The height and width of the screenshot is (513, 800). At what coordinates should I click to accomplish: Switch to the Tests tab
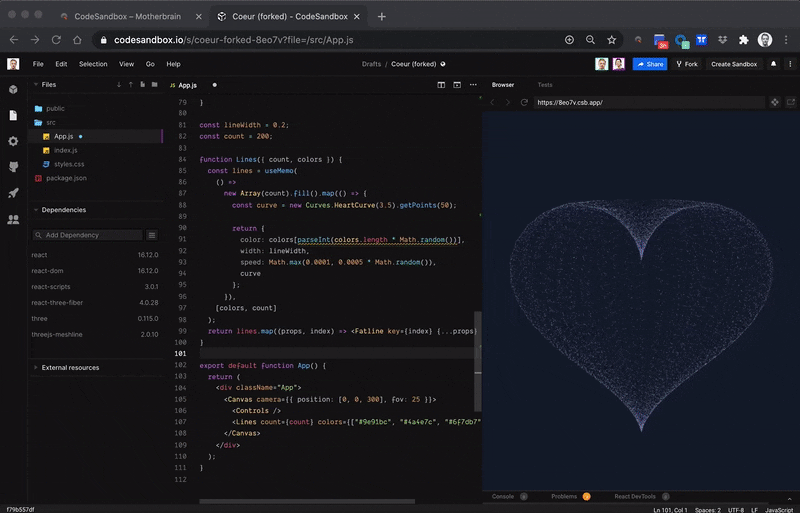[x=544, y=85]
